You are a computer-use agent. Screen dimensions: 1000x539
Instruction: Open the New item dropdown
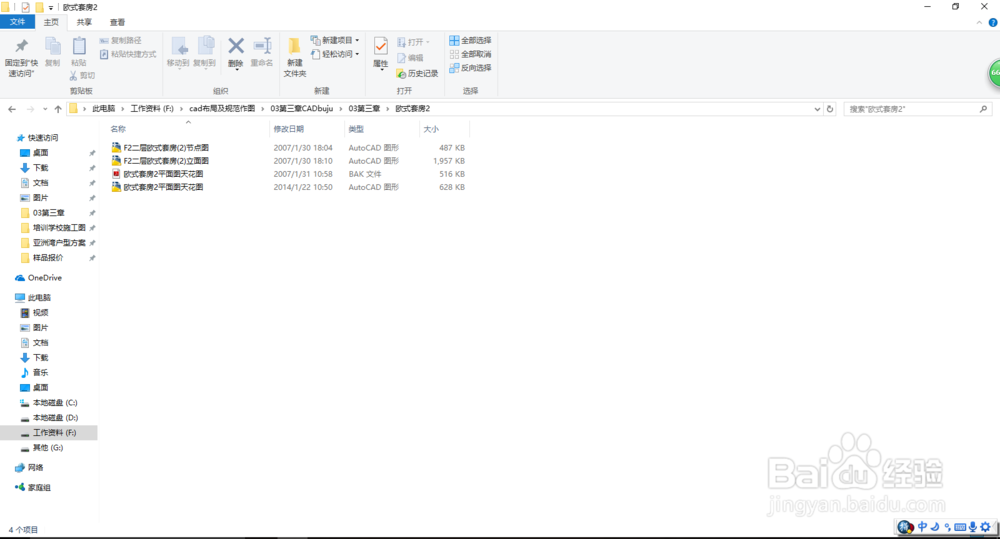click(x=335, y=40)
